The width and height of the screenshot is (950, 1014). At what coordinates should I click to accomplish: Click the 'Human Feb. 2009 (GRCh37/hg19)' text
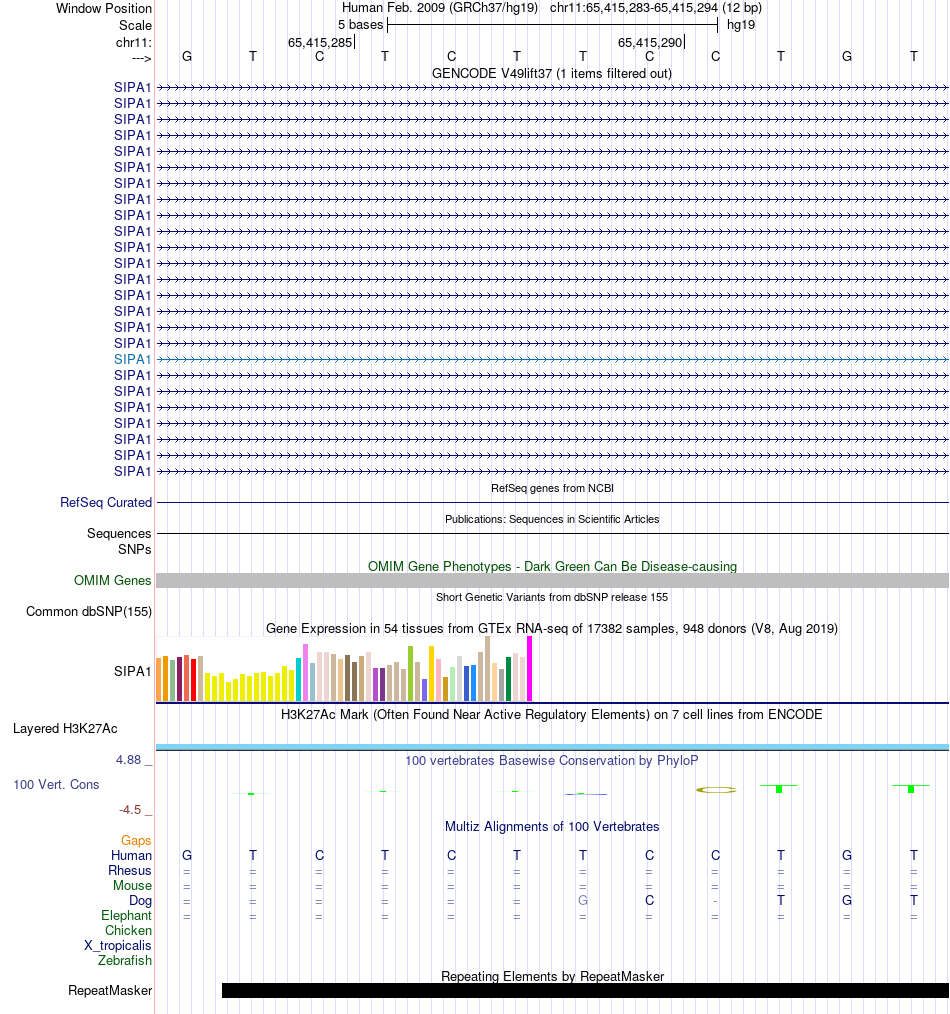(440, 8)
